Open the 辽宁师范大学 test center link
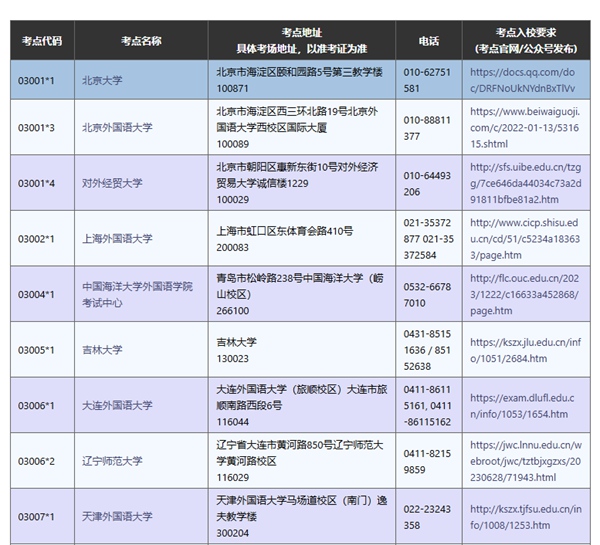 pyautogui.click(x=112, y=461)
